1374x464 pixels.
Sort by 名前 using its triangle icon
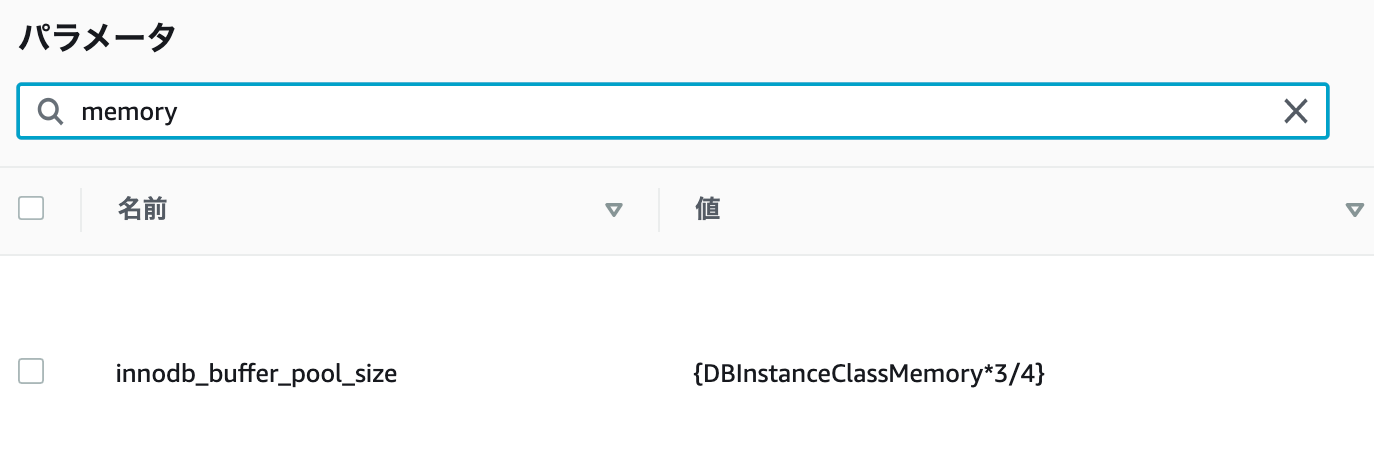pyautogui.click(x=614, y=210)
